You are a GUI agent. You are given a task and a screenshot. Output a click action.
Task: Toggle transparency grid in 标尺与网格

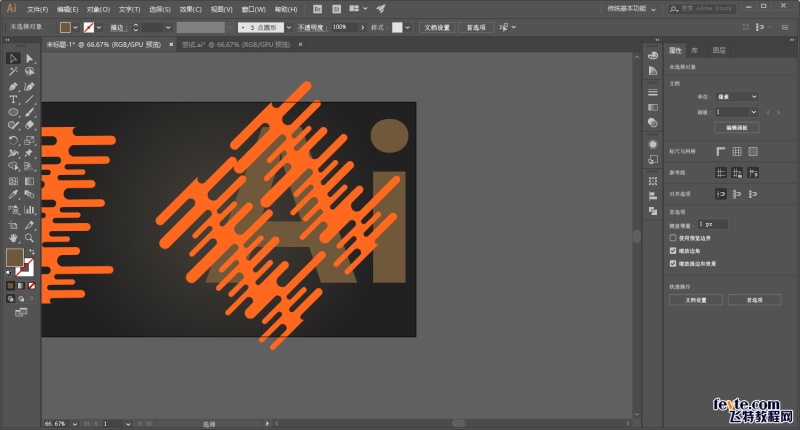pos(753,151)
